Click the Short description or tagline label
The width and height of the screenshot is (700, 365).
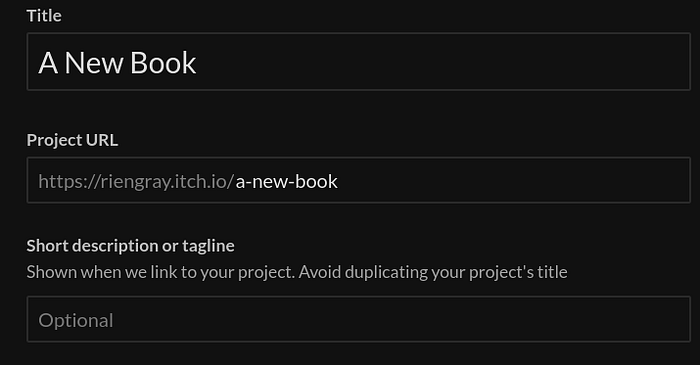(130, 246)
